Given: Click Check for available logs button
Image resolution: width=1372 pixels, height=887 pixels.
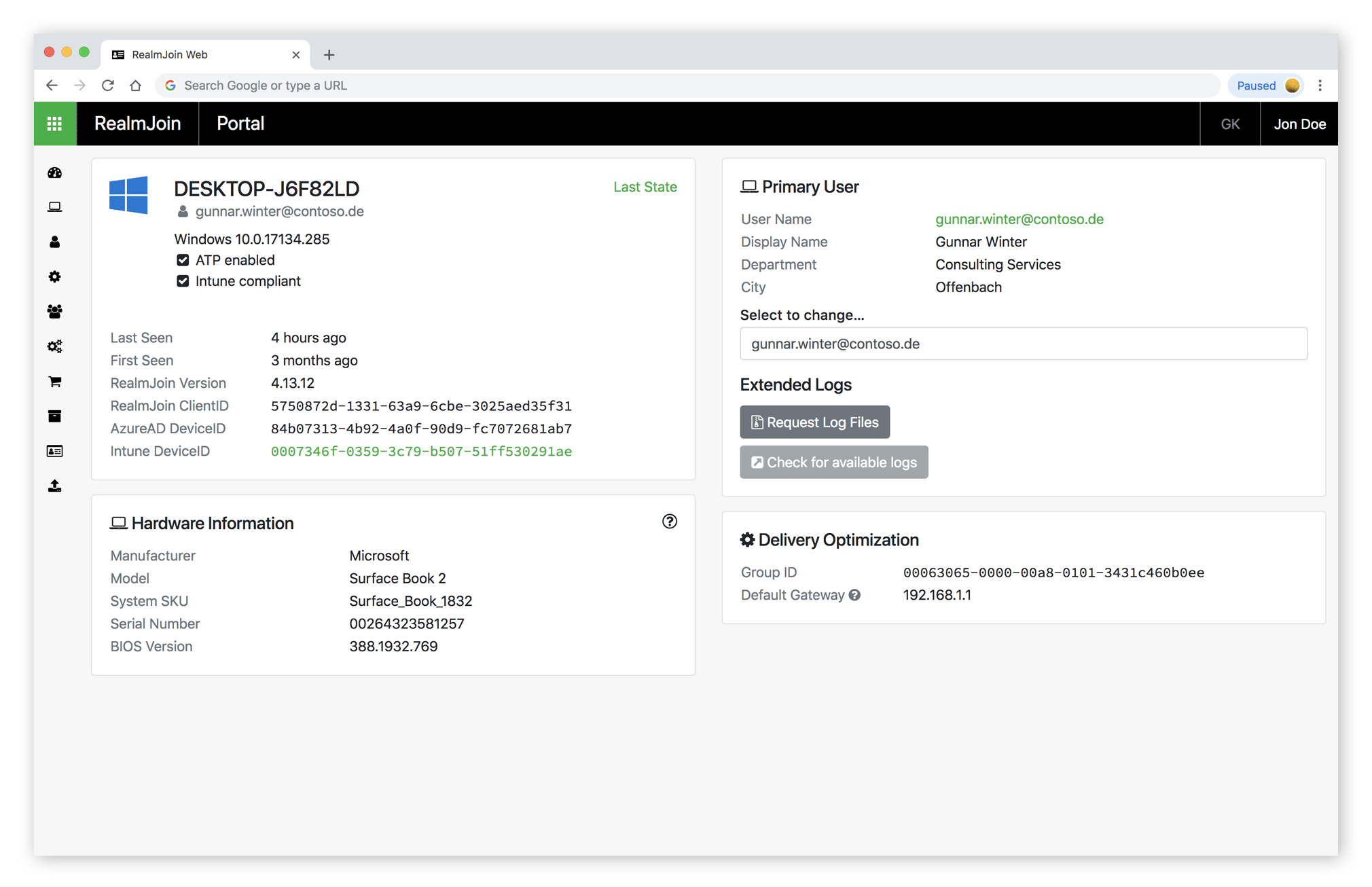Looking at the screenshot, I should pos(834,463).
